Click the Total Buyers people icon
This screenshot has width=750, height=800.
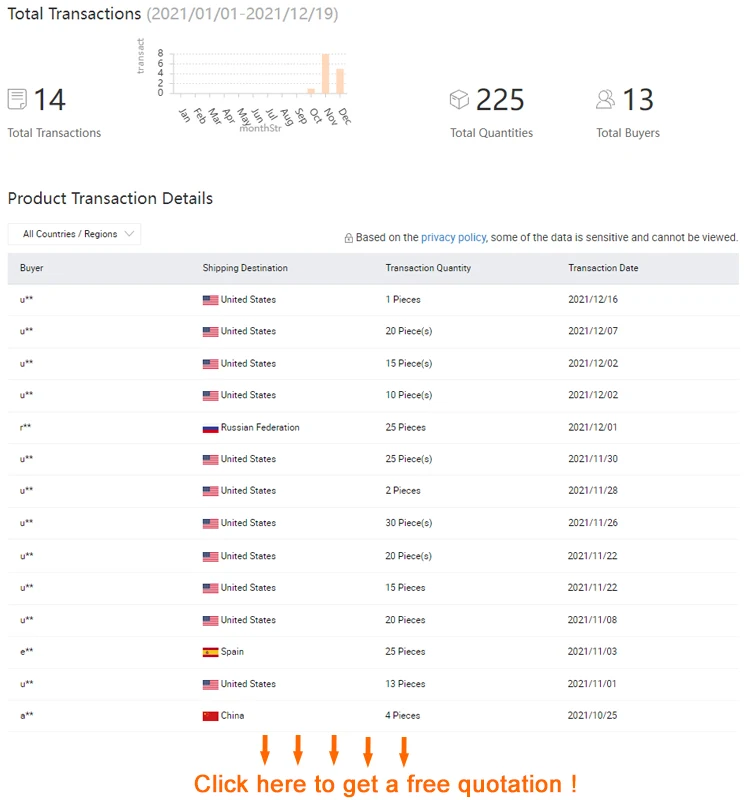pos(605,99)
